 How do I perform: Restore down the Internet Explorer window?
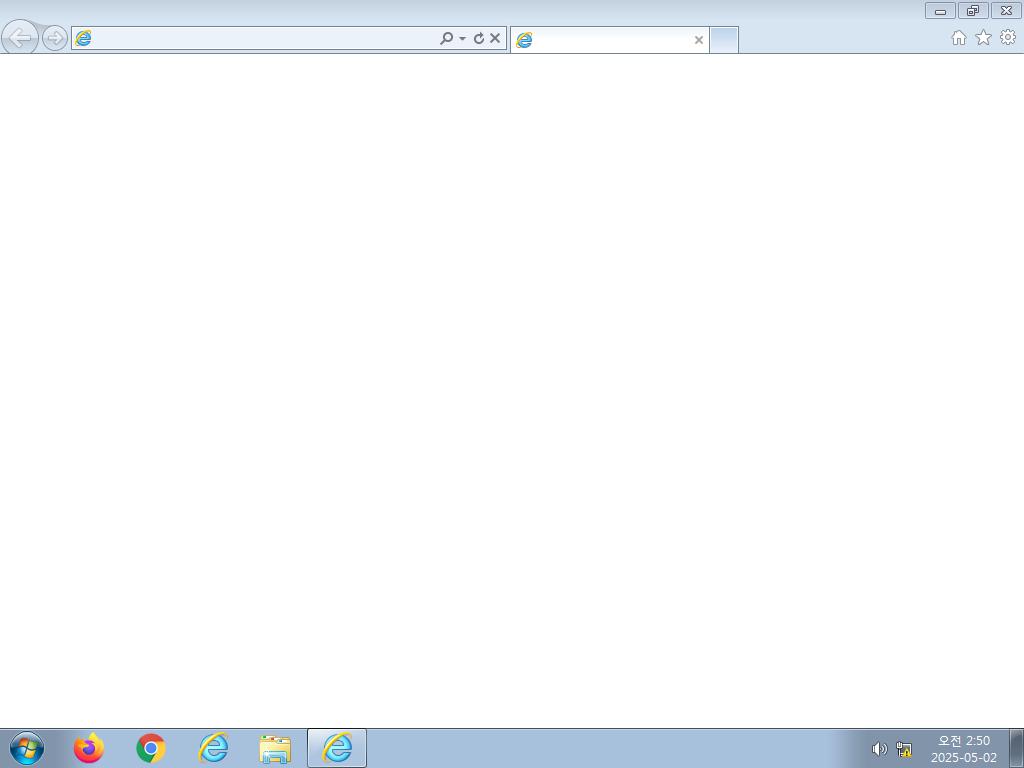973,10
